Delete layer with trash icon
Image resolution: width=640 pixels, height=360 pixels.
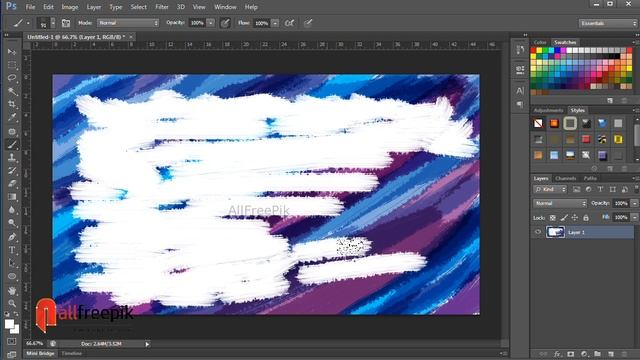[624, 354]
